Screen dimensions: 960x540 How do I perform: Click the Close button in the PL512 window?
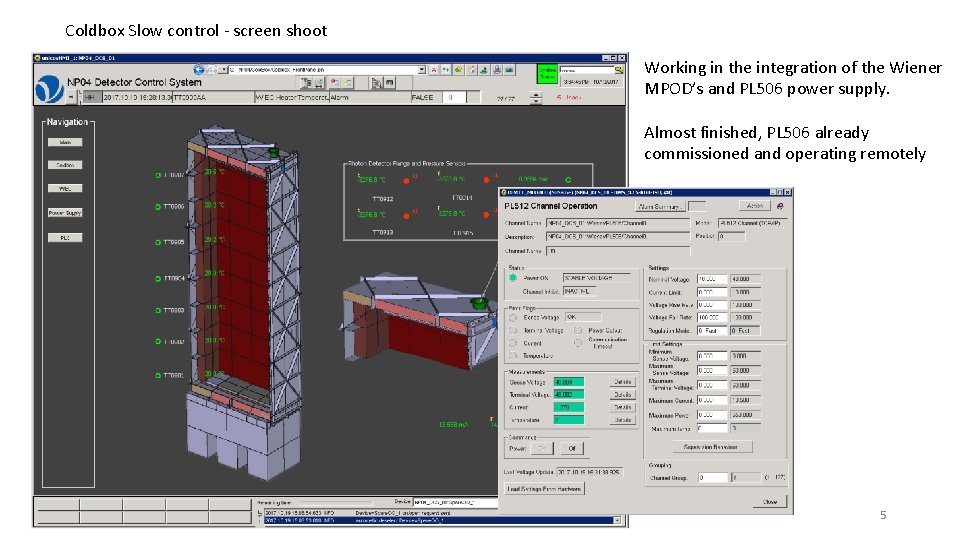[770, 501]
